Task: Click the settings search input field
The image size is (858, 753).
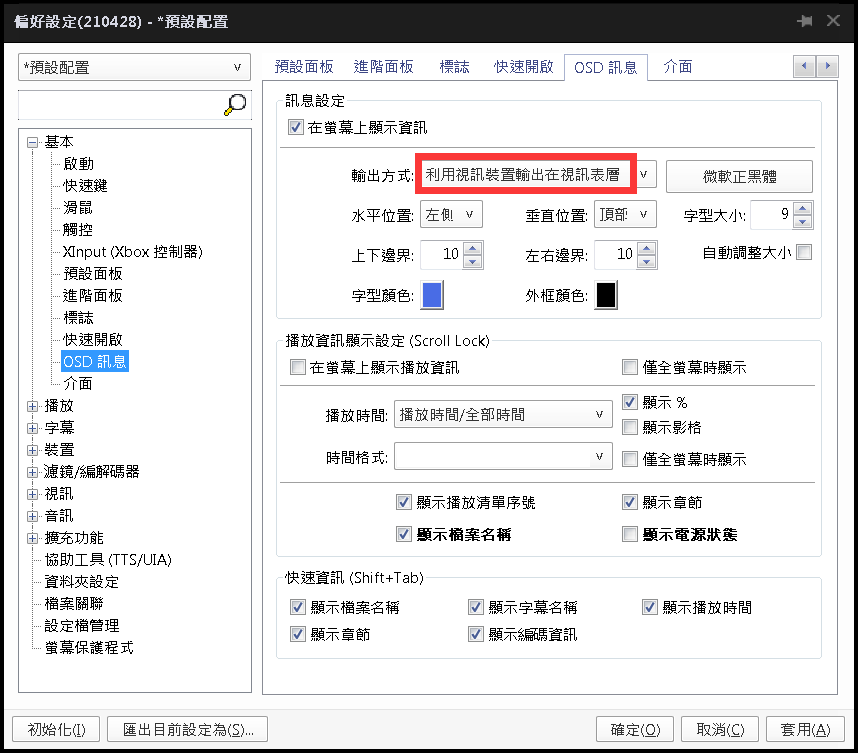Action: (120, 105)
